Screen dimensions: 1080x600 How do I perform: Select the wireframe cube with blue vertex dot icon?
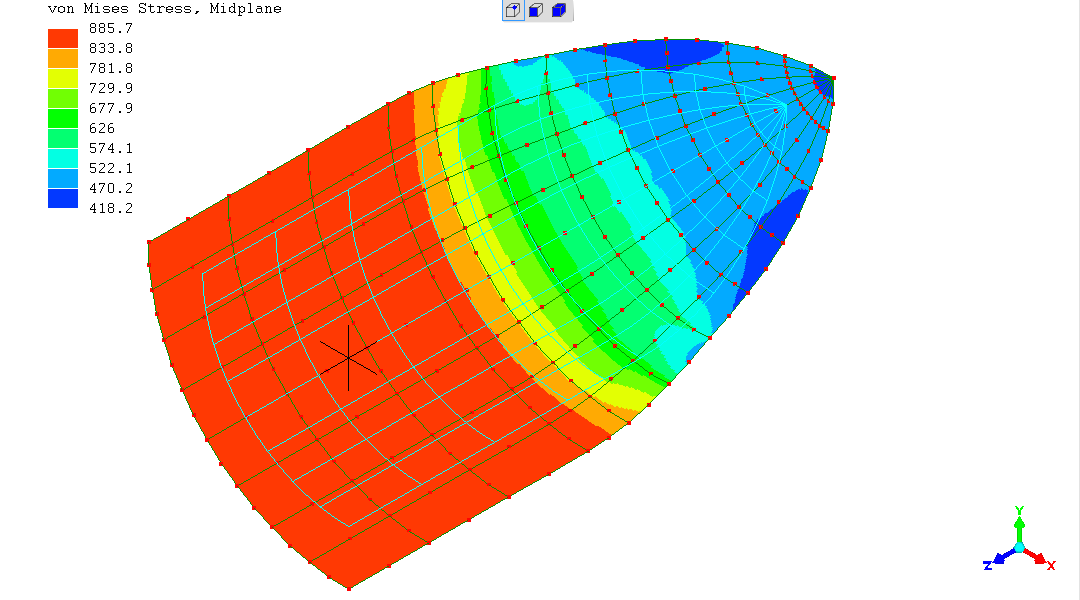tap(512, 11)
